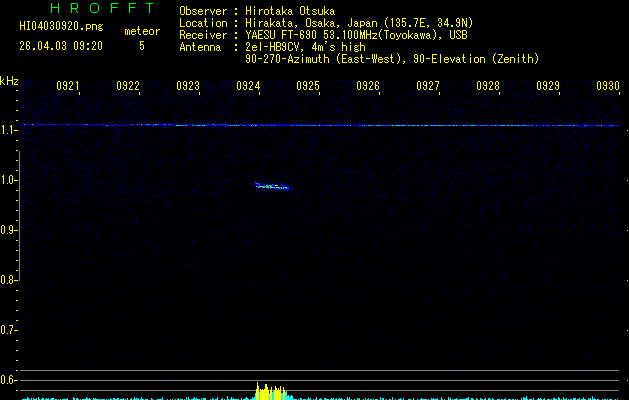Click the HROFFT title text
This screenshot has width=629, height=400.
click(x=102, y=8)
